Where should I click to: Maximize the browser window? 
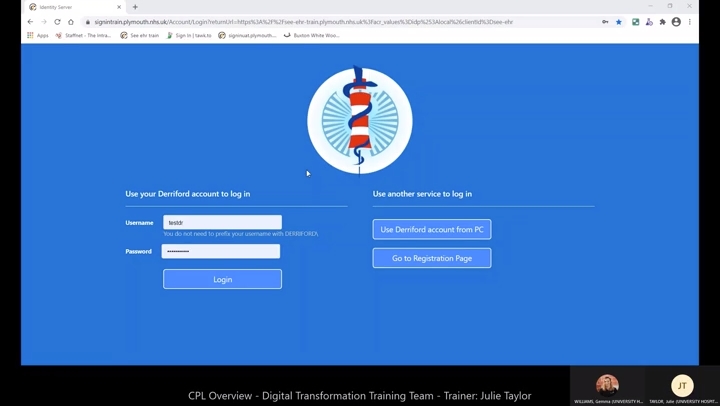[x=670, y=6]
